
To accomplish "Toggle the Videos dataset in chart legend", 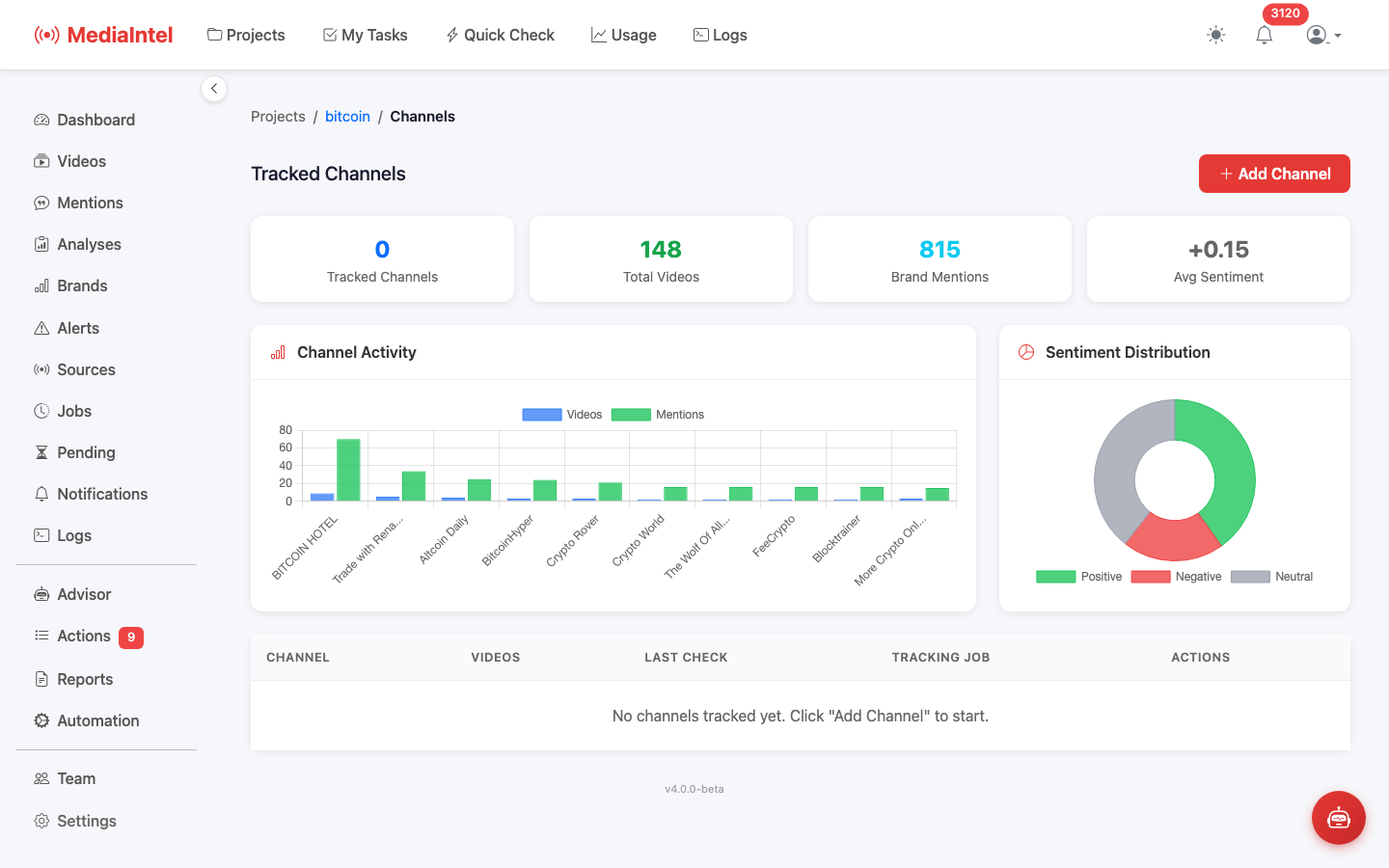I will point(542,415).
